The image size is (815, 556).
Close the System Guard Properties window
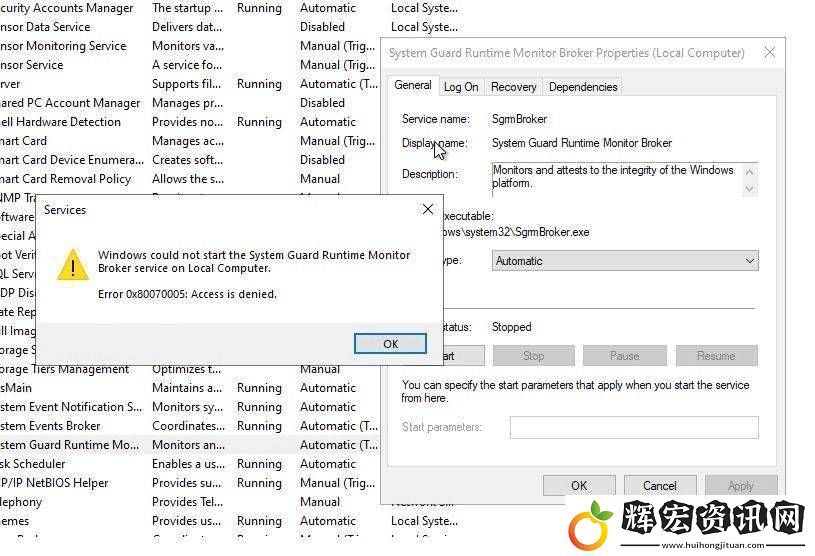click(770, 52)
